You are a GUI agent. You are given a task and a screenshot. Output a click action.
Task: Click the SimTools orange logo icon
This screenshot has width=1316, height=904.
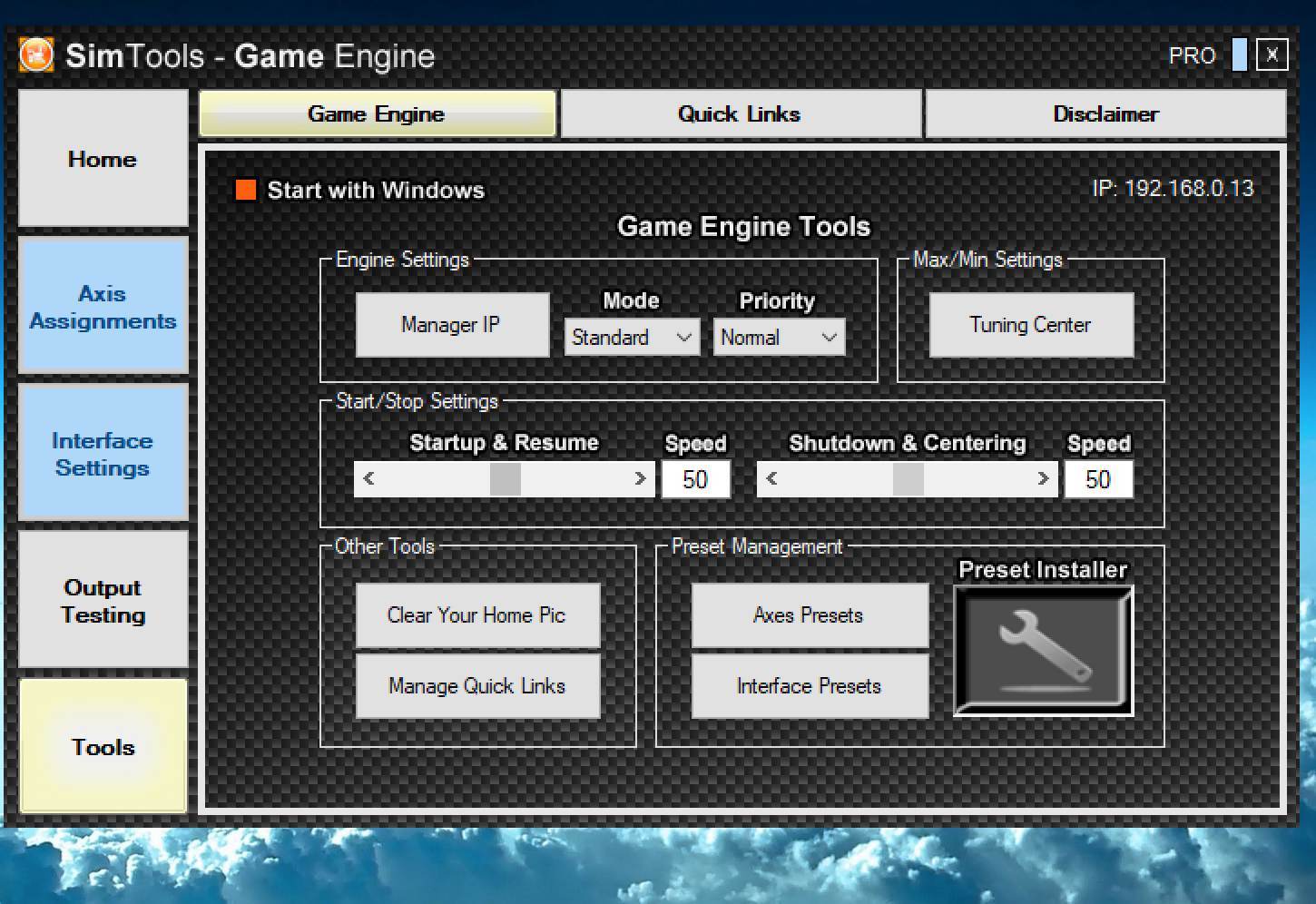[x=36, y=54]
